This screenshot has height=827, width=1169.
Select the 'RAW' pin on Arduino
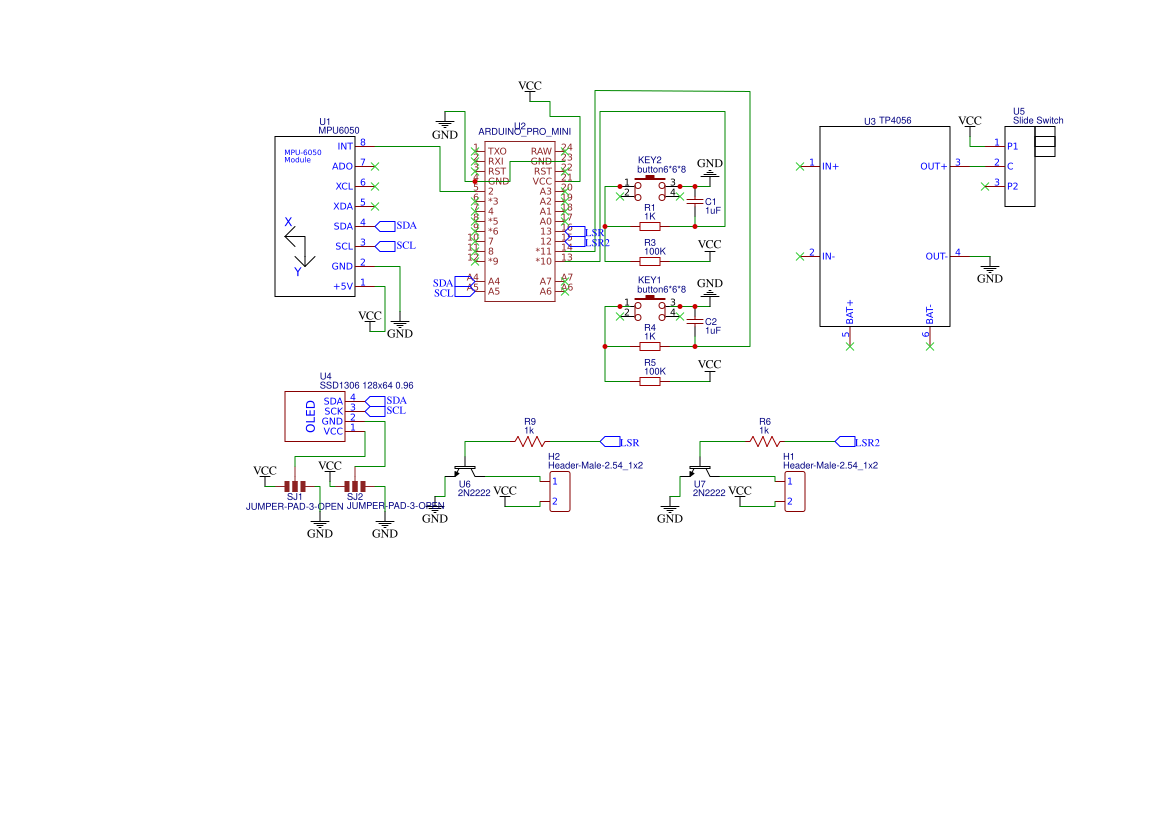pos(541,151)
